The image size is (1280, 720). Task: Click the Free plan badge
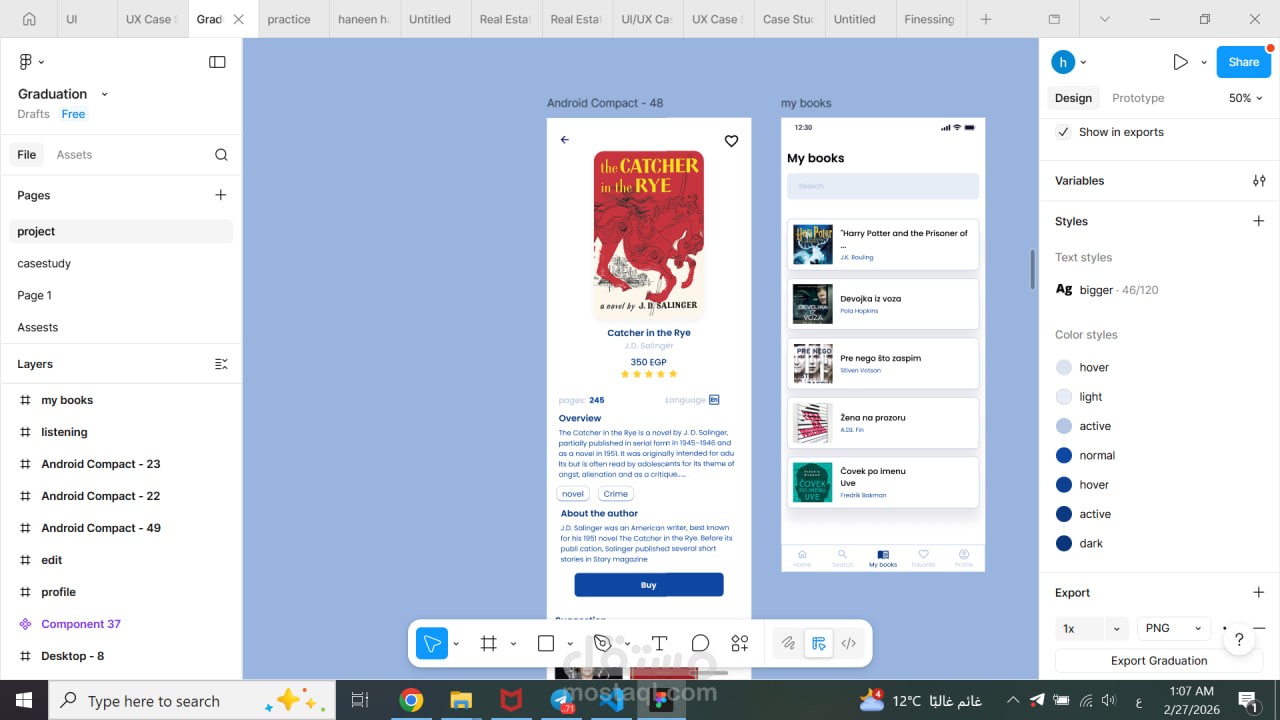point(73,114)
